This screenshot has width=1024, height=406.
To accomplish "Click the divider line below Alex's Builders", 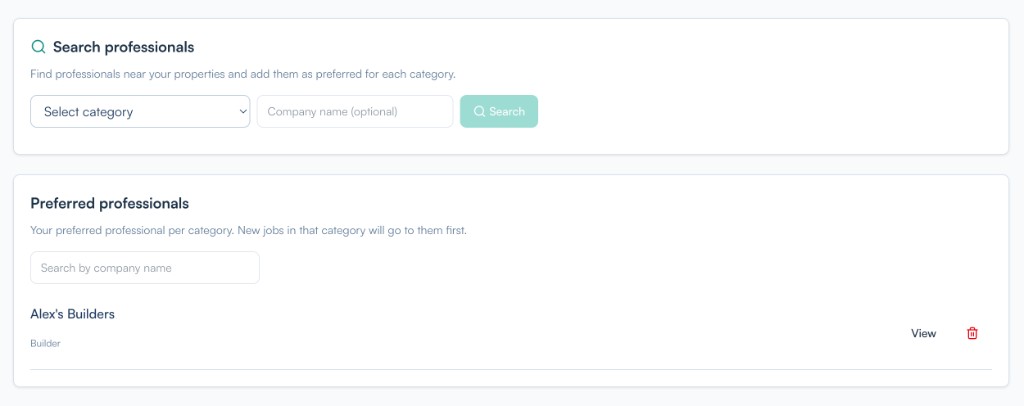I will 511,370.
